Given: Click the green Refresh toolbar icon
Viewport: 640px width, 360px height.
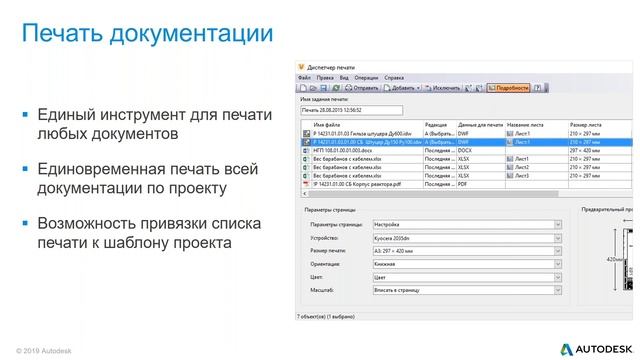Looking at the screenshot, I should pyautogui.click(x=336, y=88).
